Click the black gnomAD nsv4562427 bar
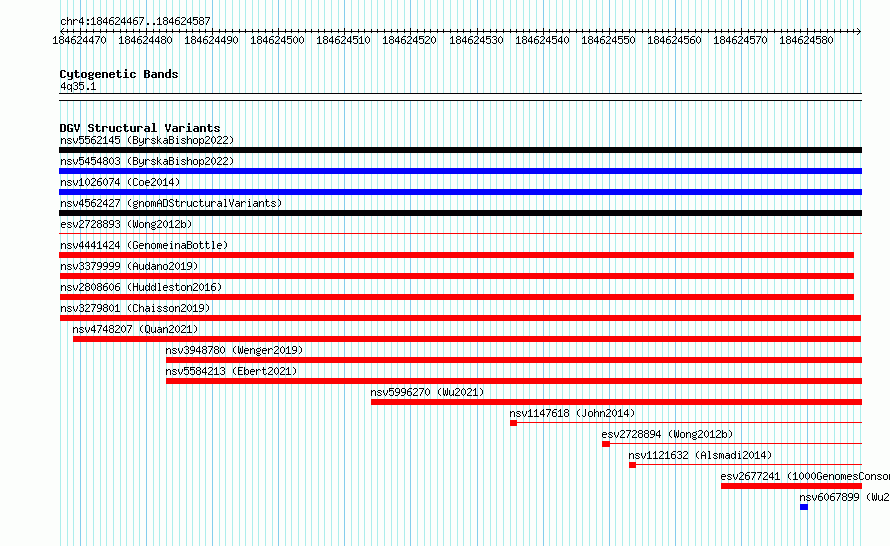890x546 pixels. click(x=460, y=213)
